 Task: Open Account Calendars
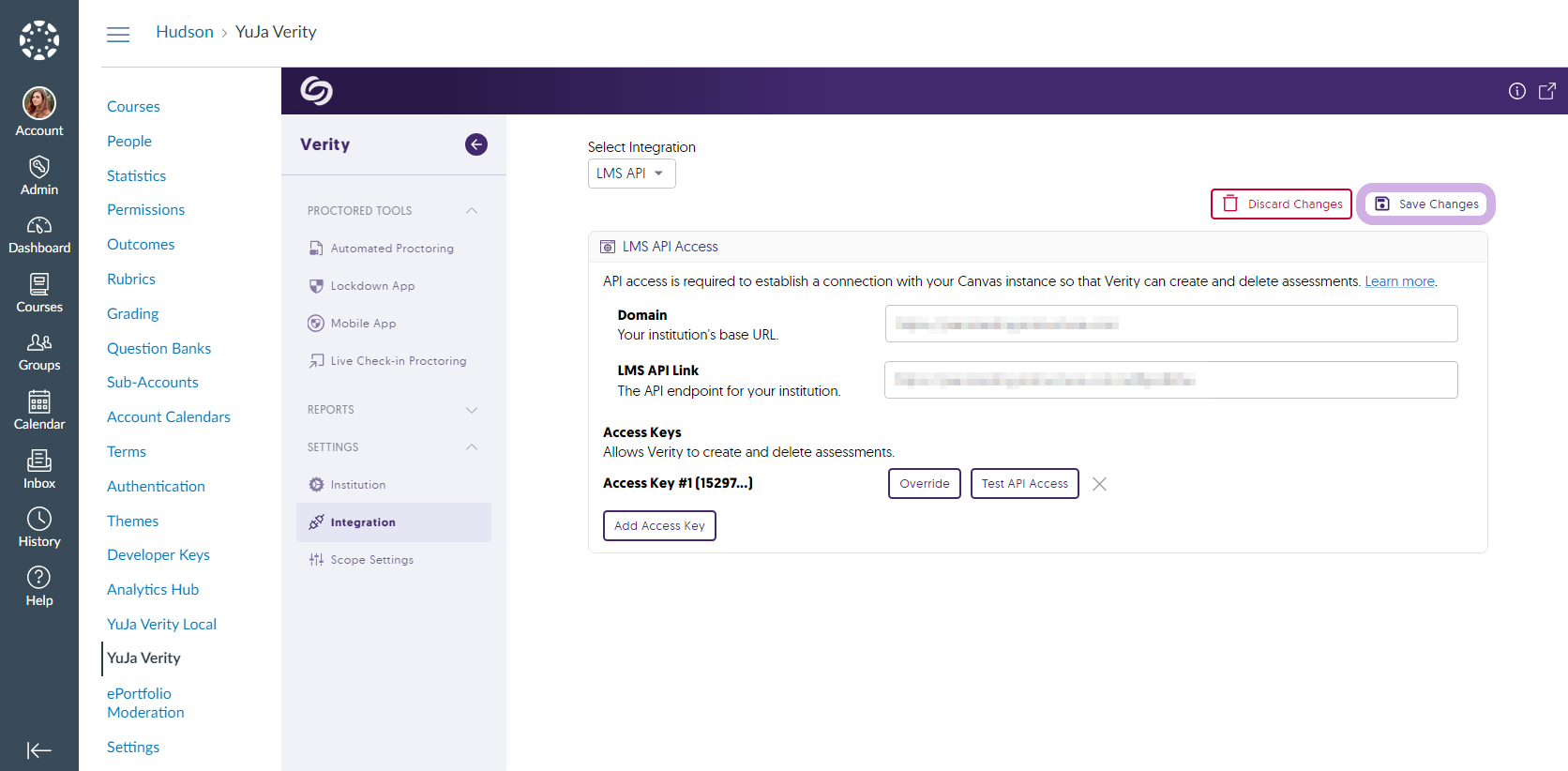click(x=169, y=417)
